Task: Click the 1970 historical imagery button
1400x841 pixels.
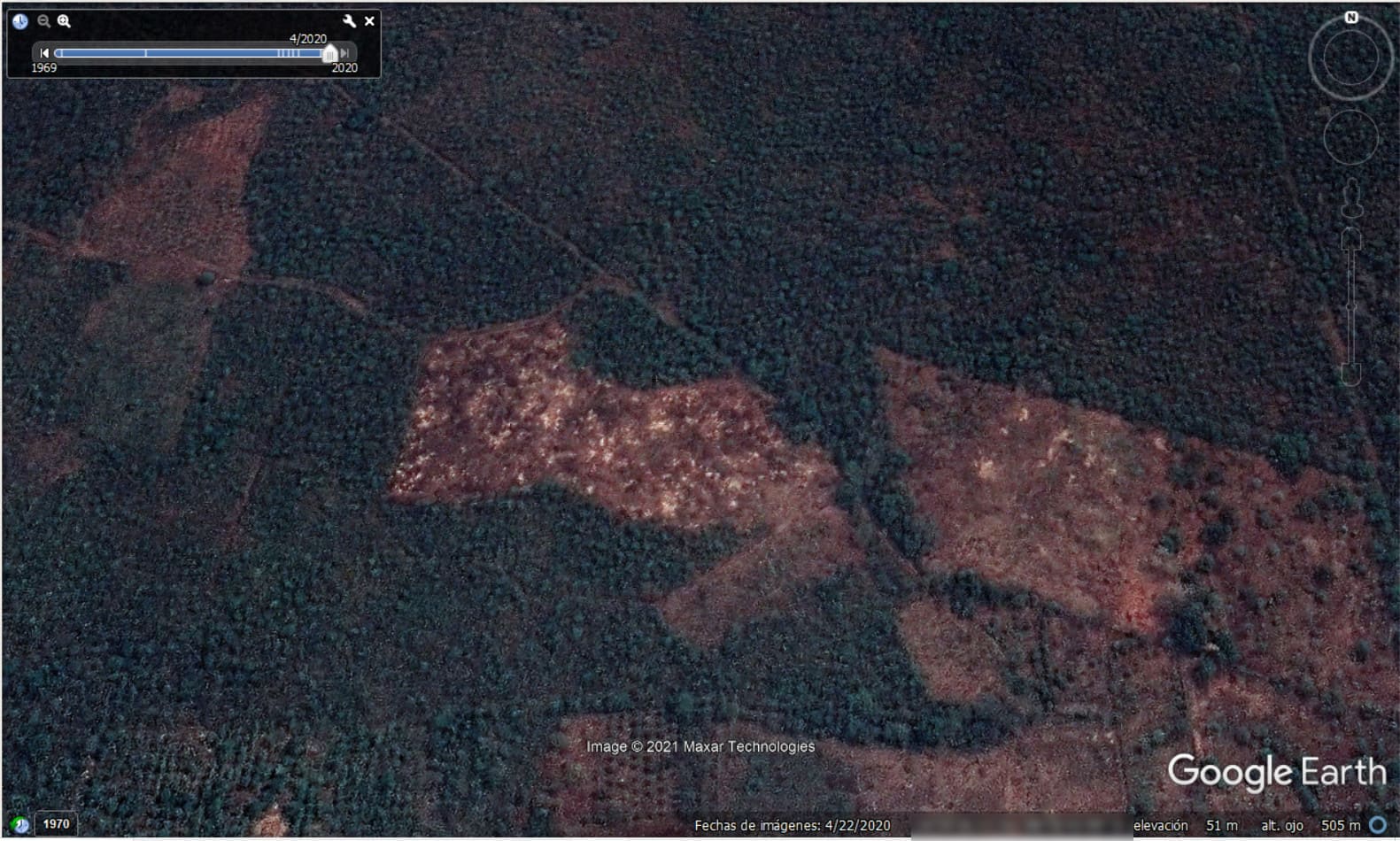Action: (x=56, y=824)
